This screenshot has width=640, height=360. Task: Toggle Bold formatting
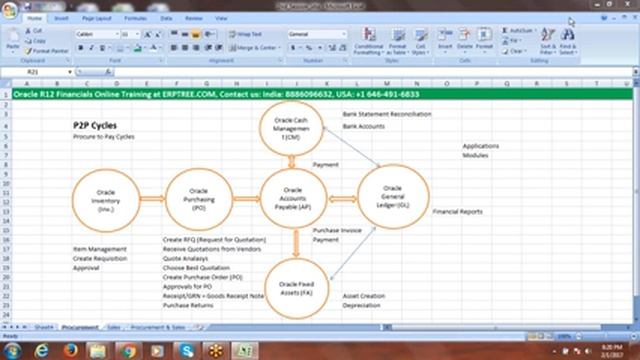point(80,48)
